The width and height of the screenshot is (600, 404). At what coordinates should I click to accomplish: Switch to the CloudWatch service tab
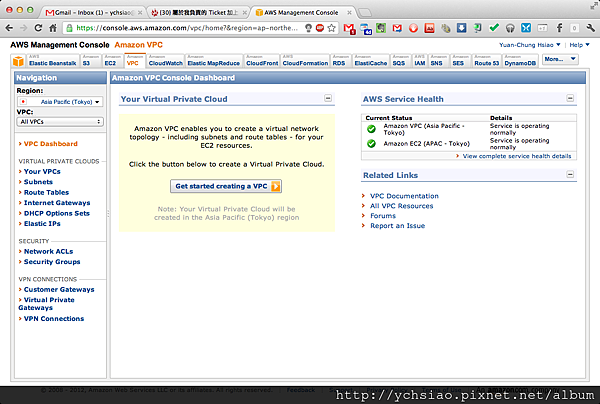click(165, 61)
